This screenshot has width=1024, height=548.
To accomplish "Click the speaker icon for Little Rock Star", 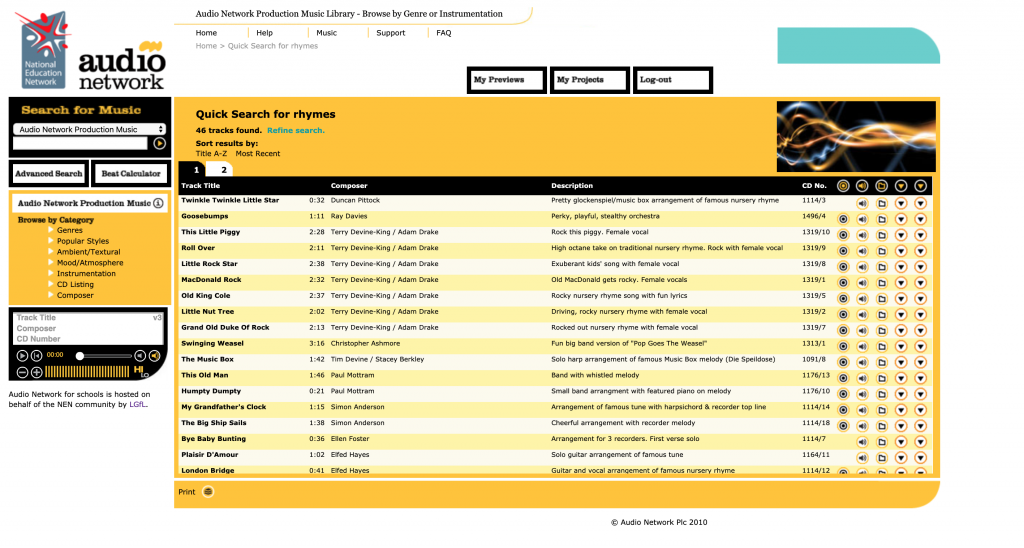I will click(x=862, y=267).
